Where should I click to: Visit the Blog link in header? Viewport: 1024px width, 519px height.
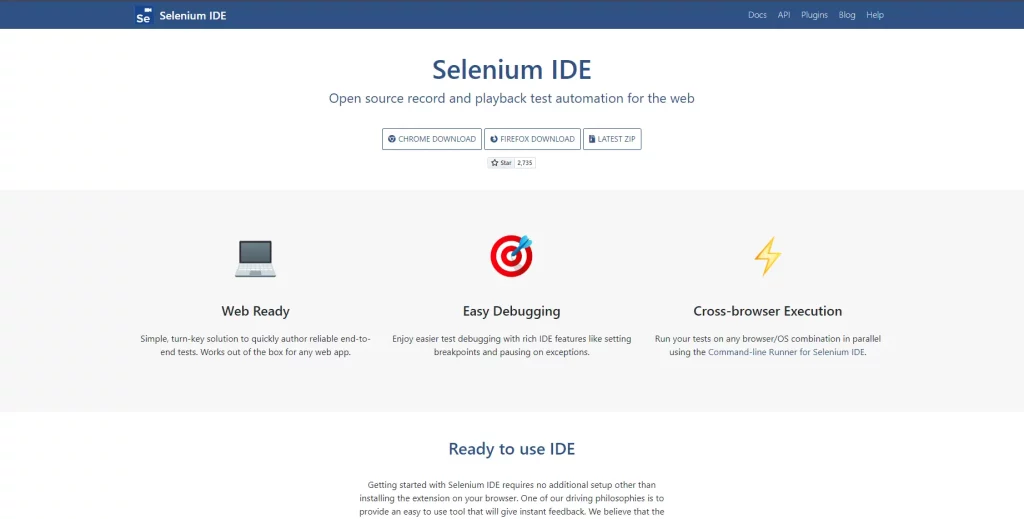[846, 15]
